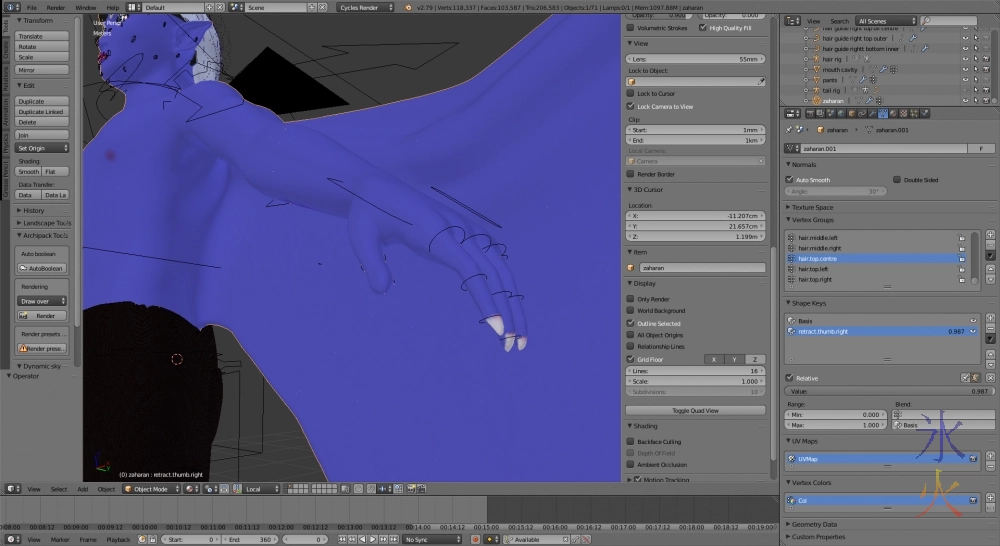
Task: Turn on the Lock to Cursor checkbox
Action: [630, 94]
